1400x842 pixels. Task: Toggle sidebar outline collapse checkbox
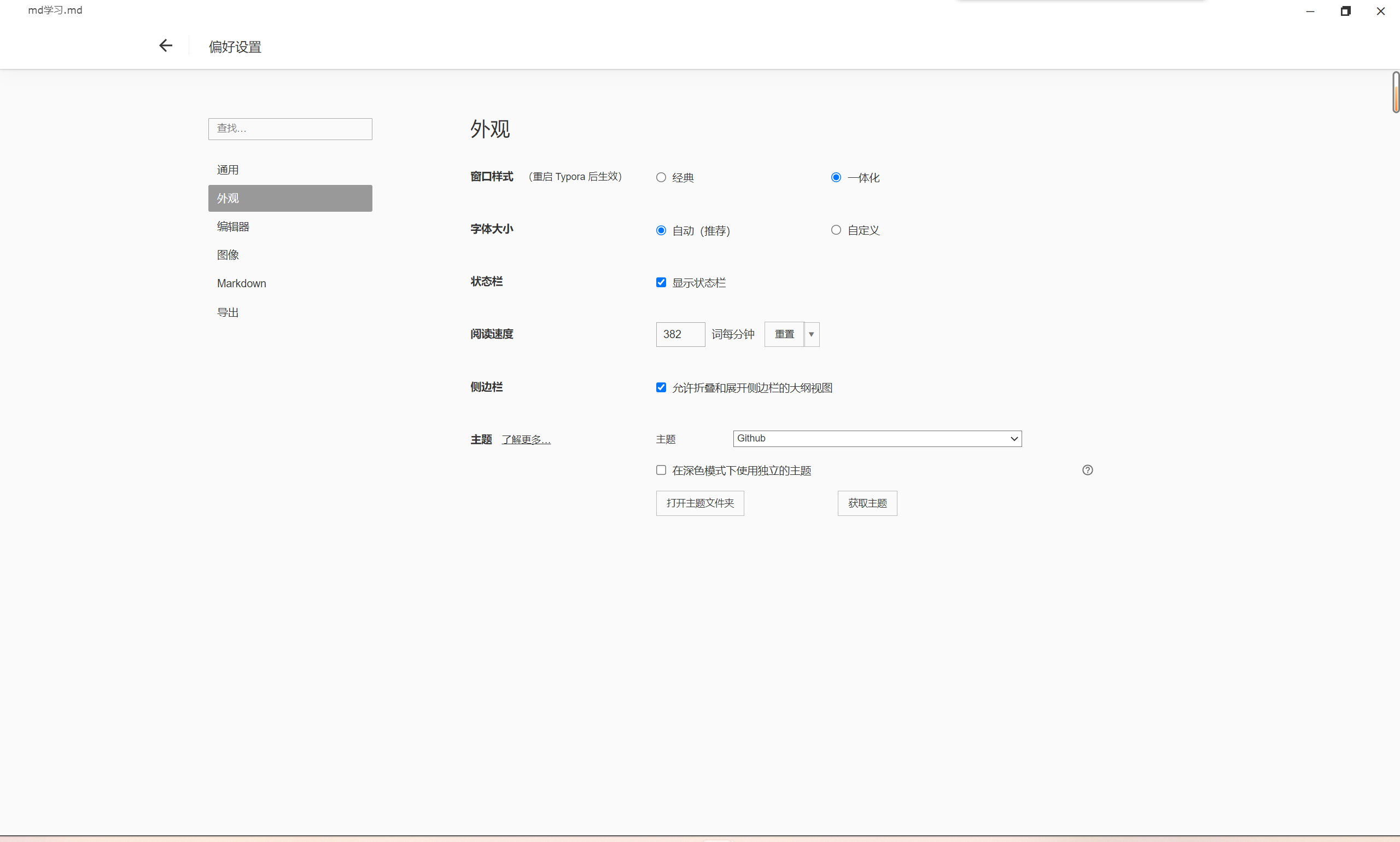click(661, 387)
